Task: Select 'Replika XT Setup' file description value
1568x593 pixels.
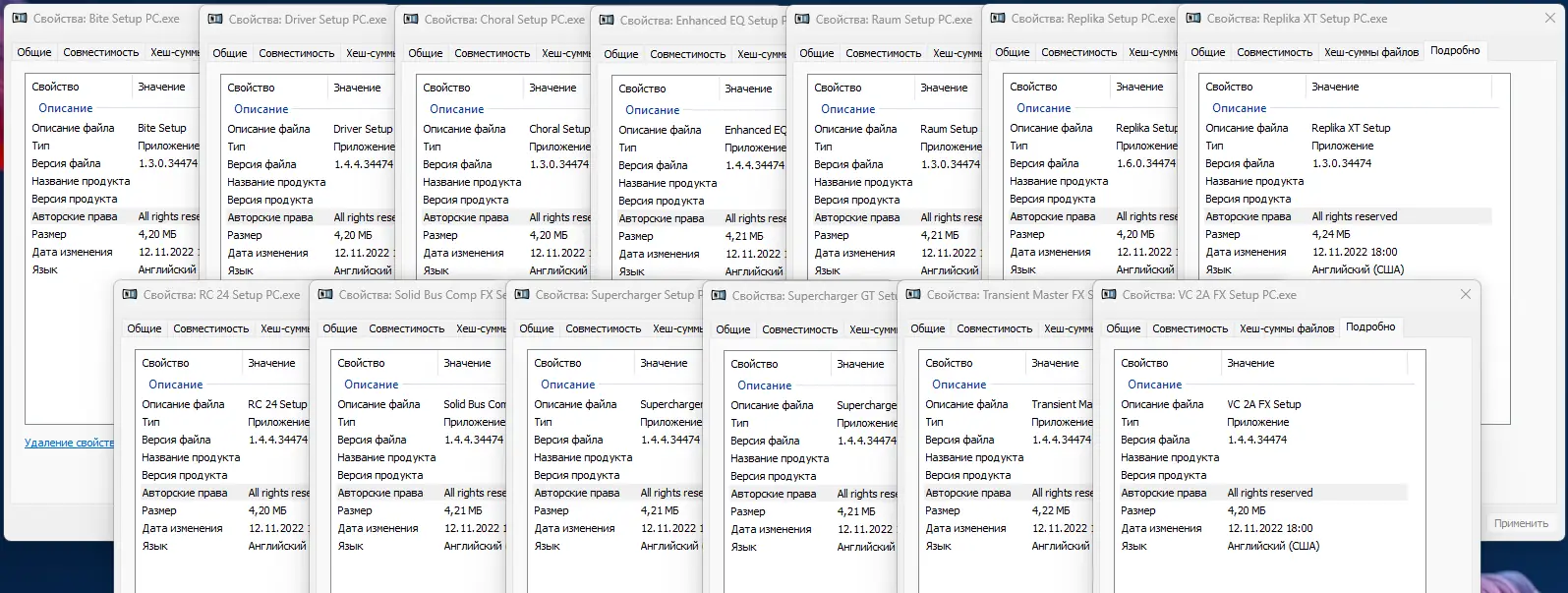Action: click(1351, 128)
